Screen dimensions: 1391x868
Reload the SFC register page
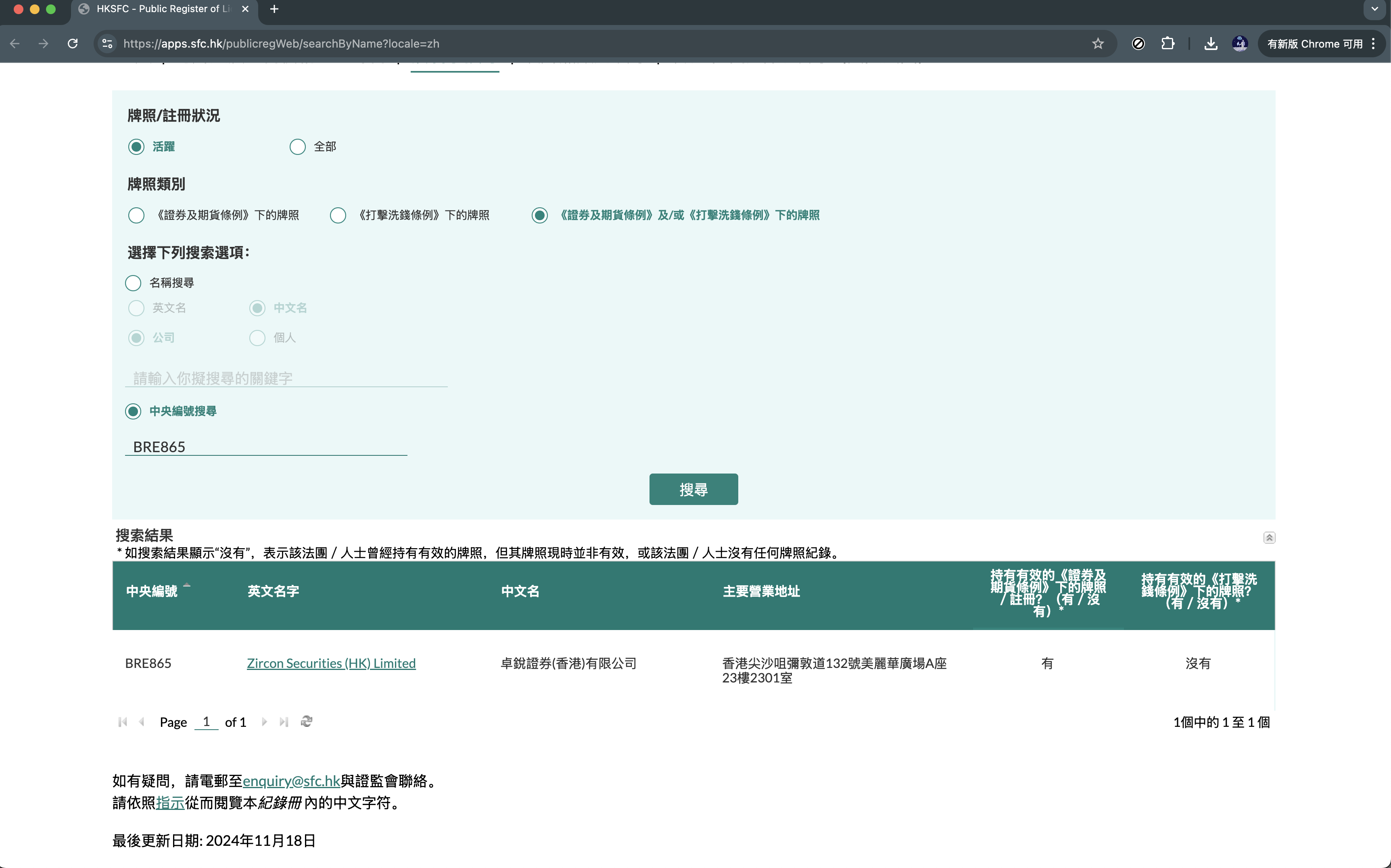coord(73,44)
